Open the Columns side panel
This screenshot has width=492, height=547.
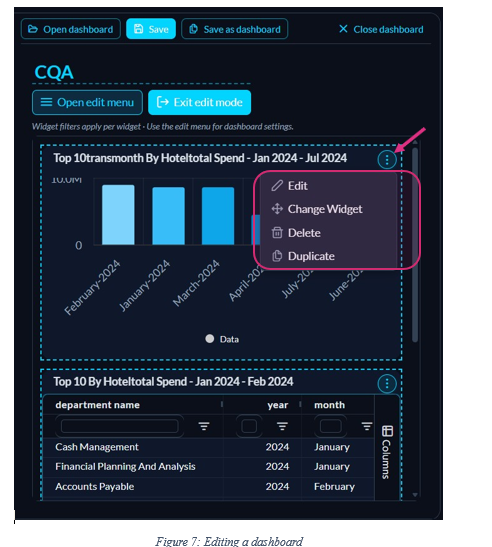pos(387,452)
